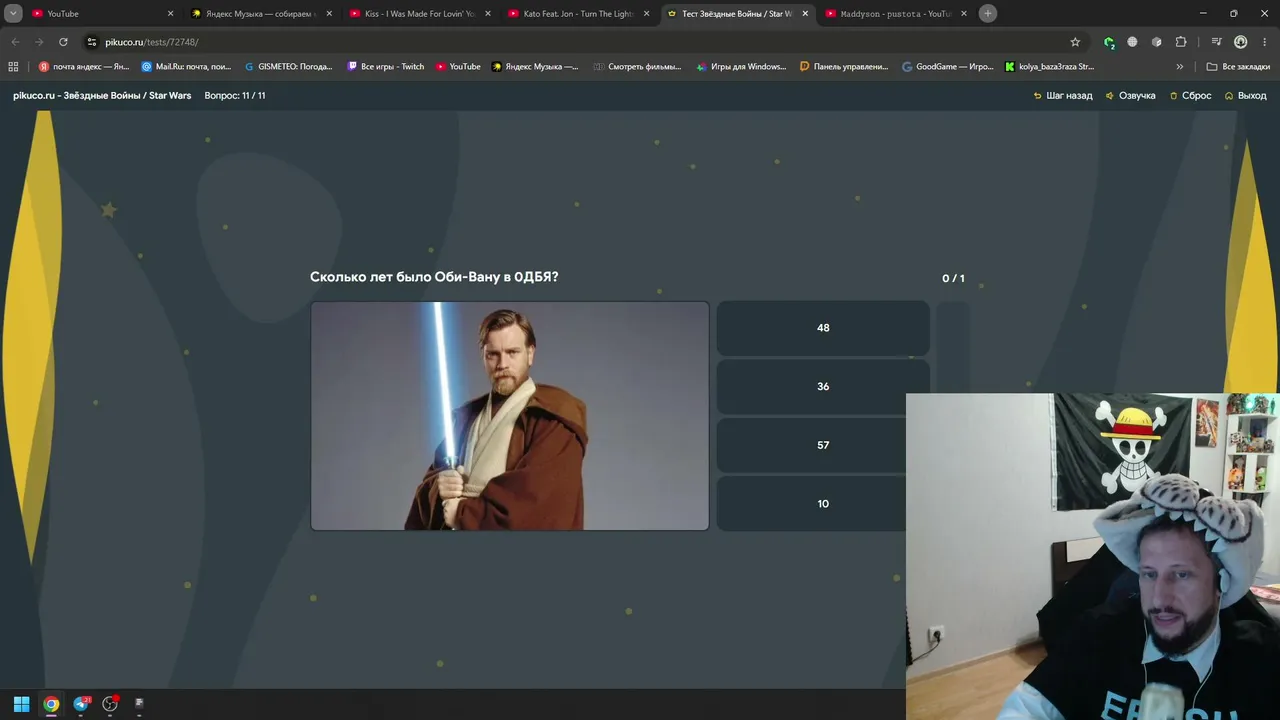The width and height of the screenshot is (1280, 720).
Task: Open the Яндекс Музыка bookmark
Action: pyautogui.click(x=535, y=67)
